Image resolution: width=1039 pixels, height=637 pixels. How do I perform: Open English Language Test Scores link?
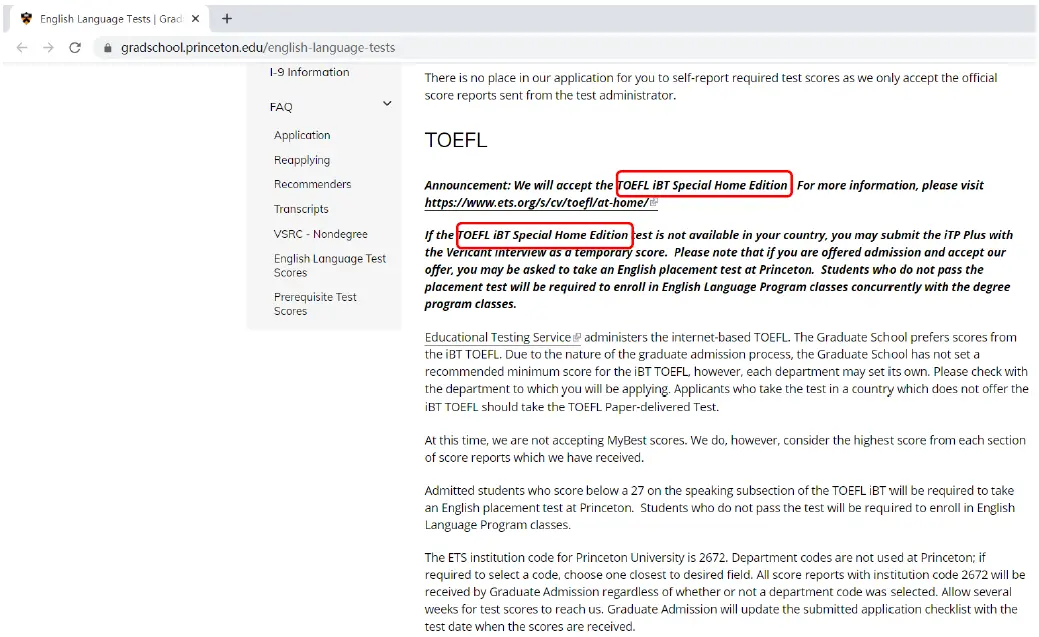(x=329, y=265)
